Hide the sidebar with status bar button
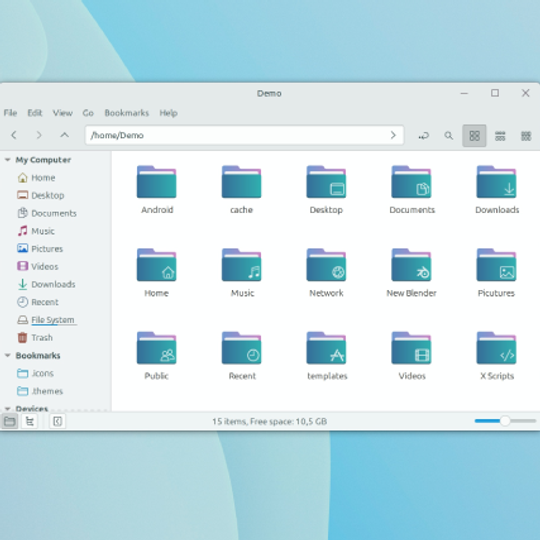540x540 pixels. (x=57, y=421)
